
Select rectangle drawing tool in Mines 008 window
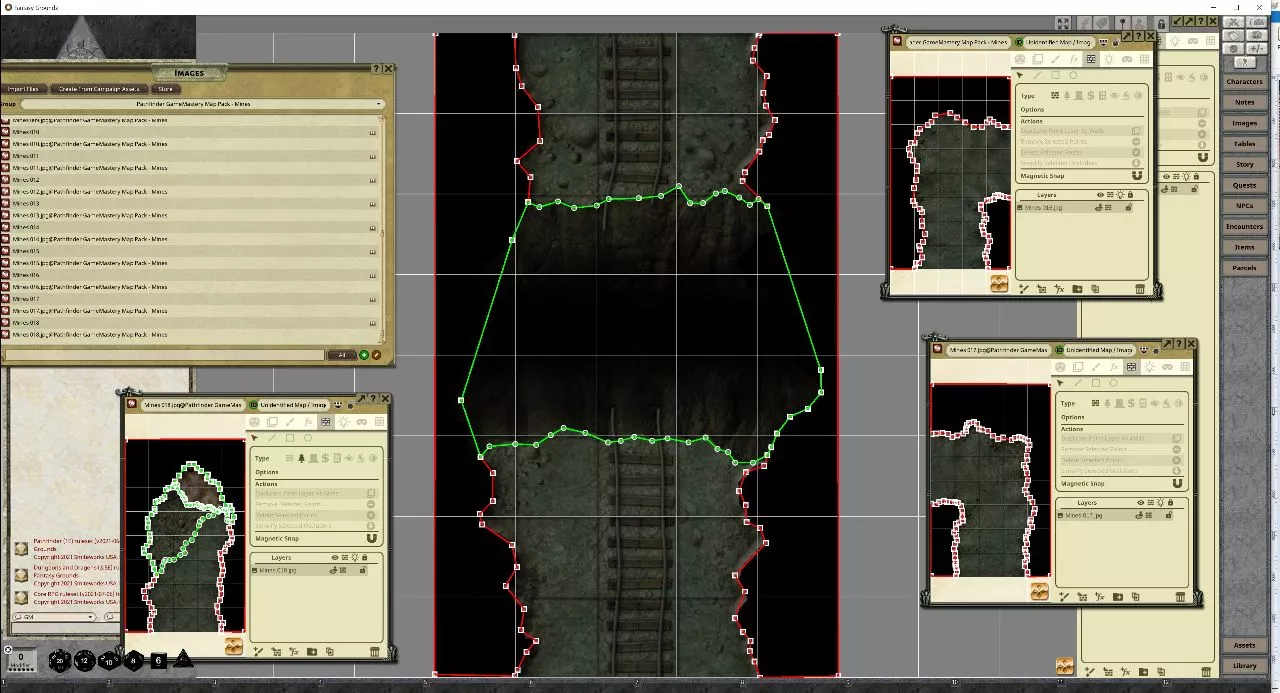(x=1055, y=75)
